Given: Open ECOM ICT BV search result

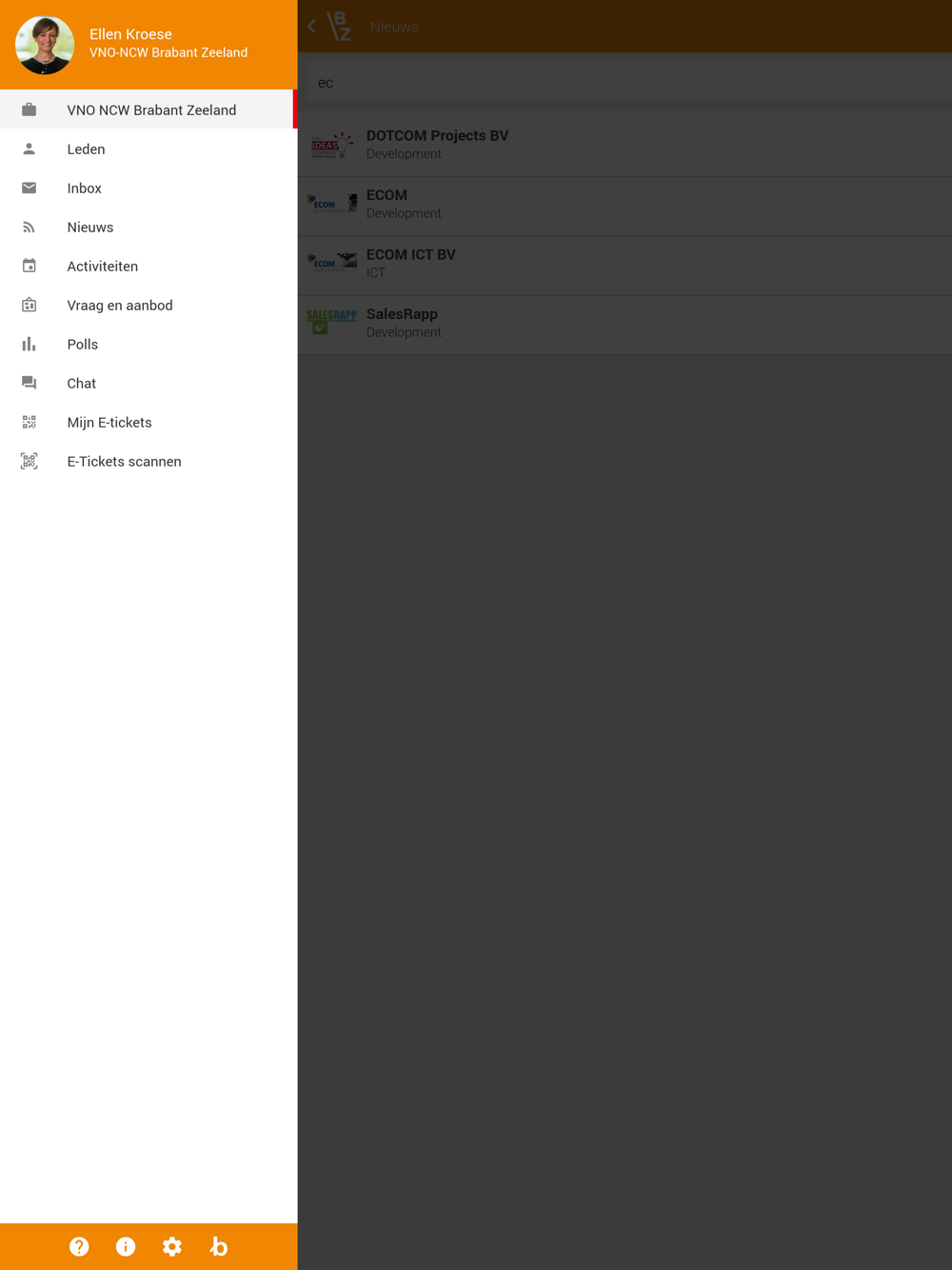Looking at the screenshot, I should coord(625,264).
